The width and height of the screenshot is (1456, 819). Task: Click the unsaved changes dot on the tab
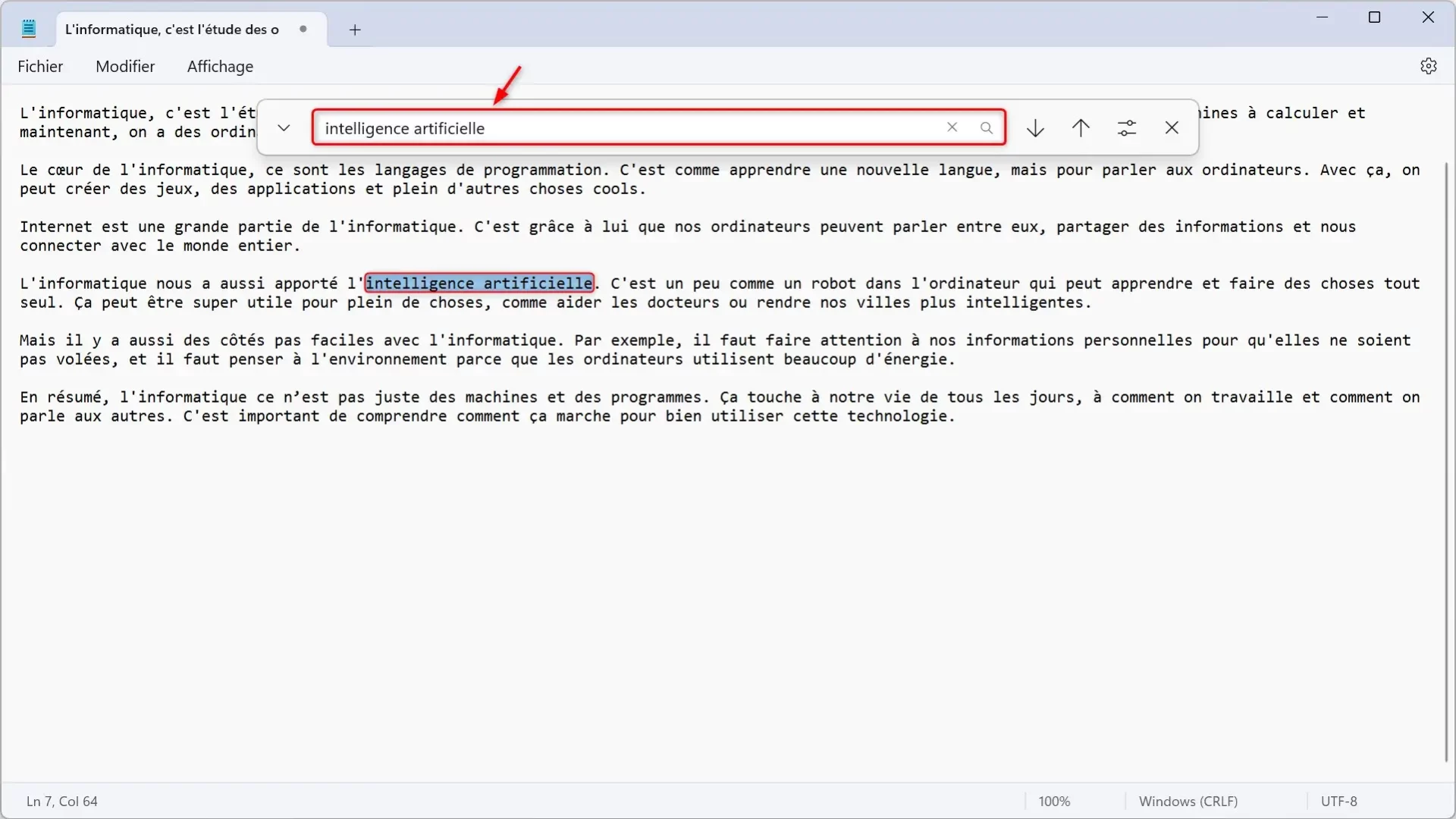(303, 29)
